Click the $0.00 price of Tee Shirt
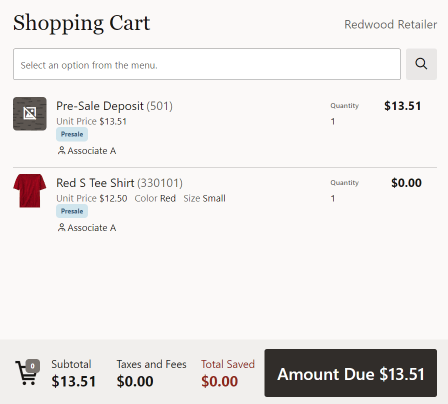The height and width of the screenshot is (404, 448). tap(406, 183)
